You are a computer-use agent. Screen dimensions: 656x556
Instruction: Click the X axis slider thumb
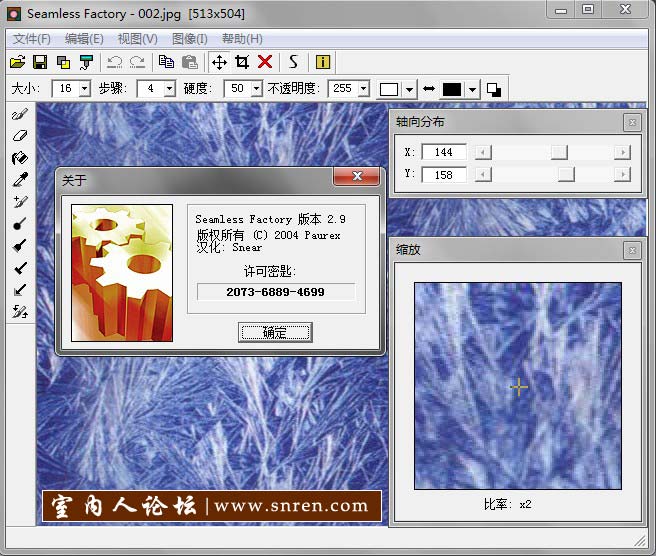point(559,152)
